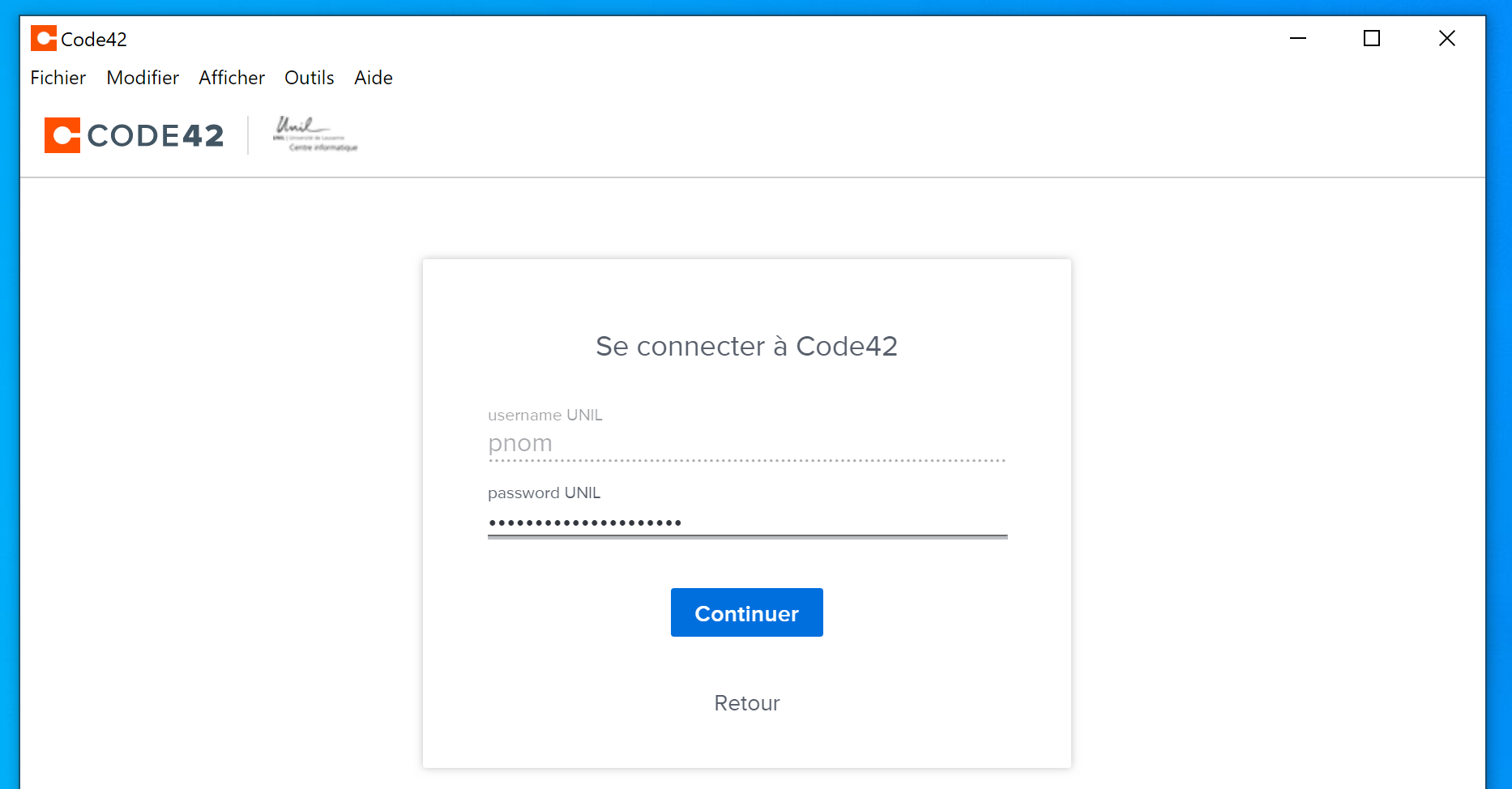This screenshot has width=1512, height=789.
Task: Click the Code42 icon in the title bar
Action: pos(44,38)
